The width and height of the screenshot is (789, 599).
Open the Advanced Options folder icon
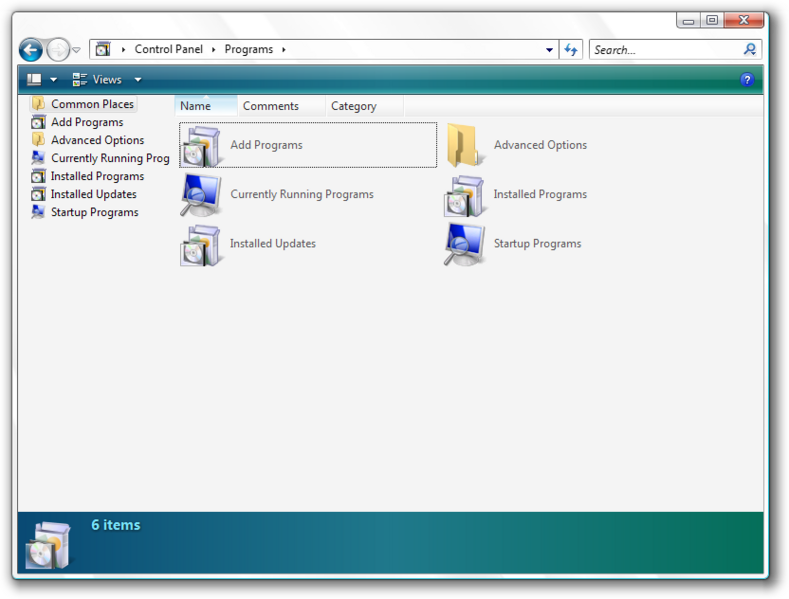pos(465,146)
